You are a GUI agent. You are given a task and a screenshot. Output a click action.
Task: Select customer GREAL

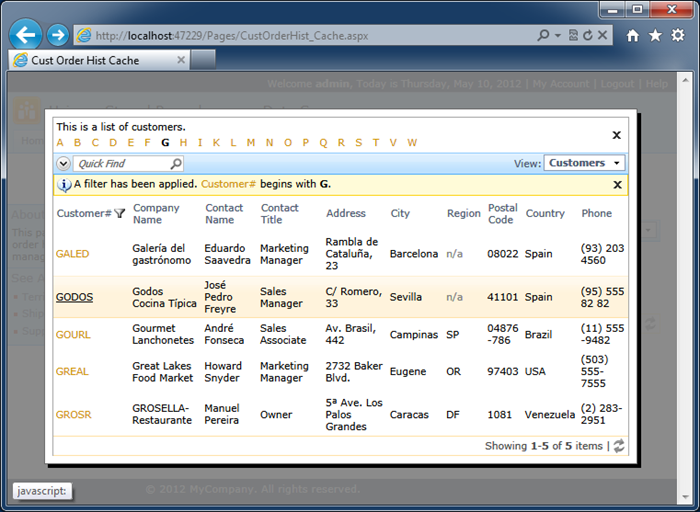pos(72,371)
